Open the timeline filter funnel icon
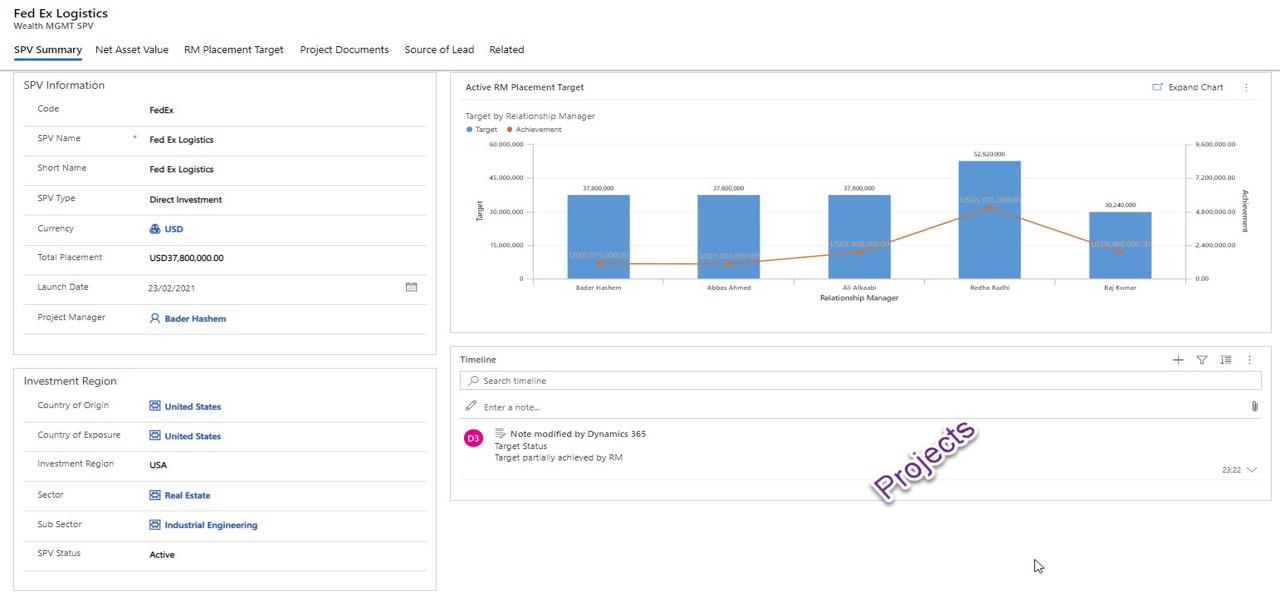 [1202, 360]
